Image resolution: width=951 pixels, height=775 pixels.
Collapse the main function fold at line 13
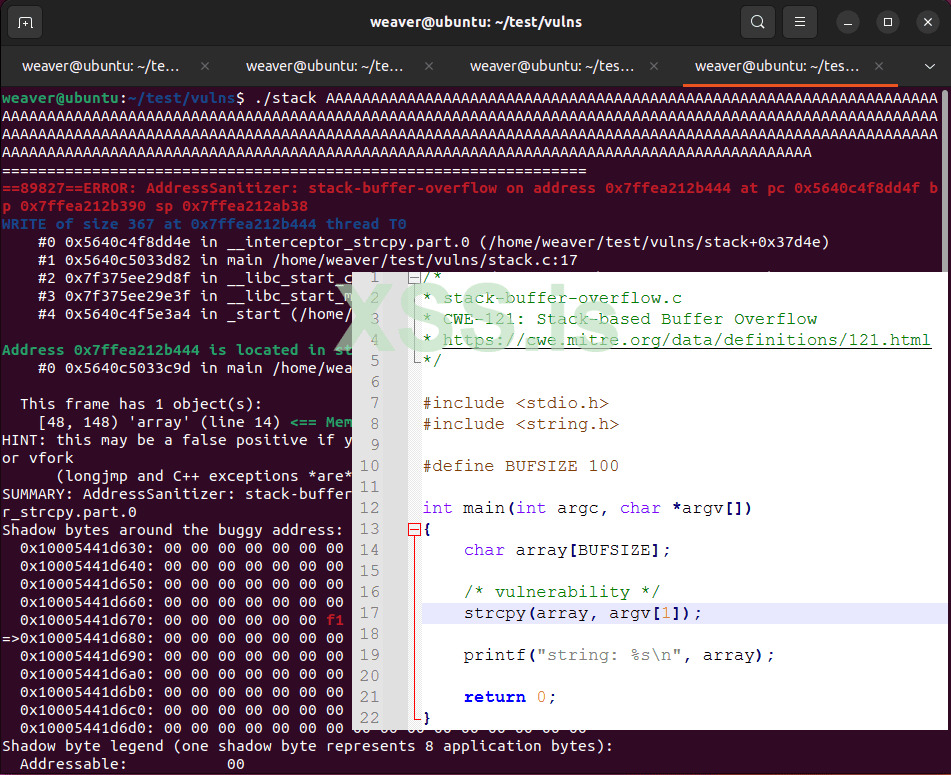(x=415, y=529)
